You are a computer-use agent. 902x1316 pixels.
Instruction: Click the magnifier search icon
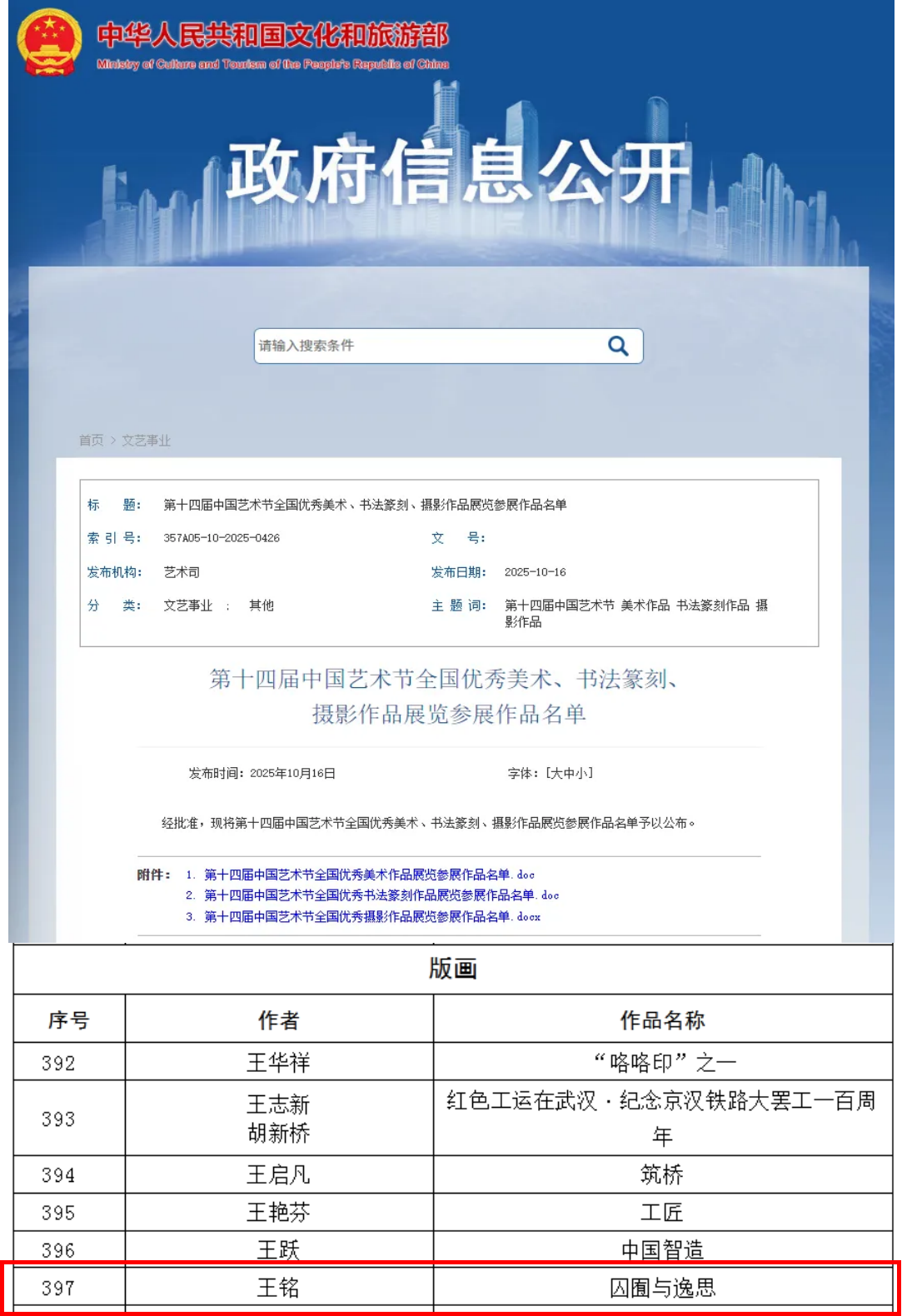[617, 346]
